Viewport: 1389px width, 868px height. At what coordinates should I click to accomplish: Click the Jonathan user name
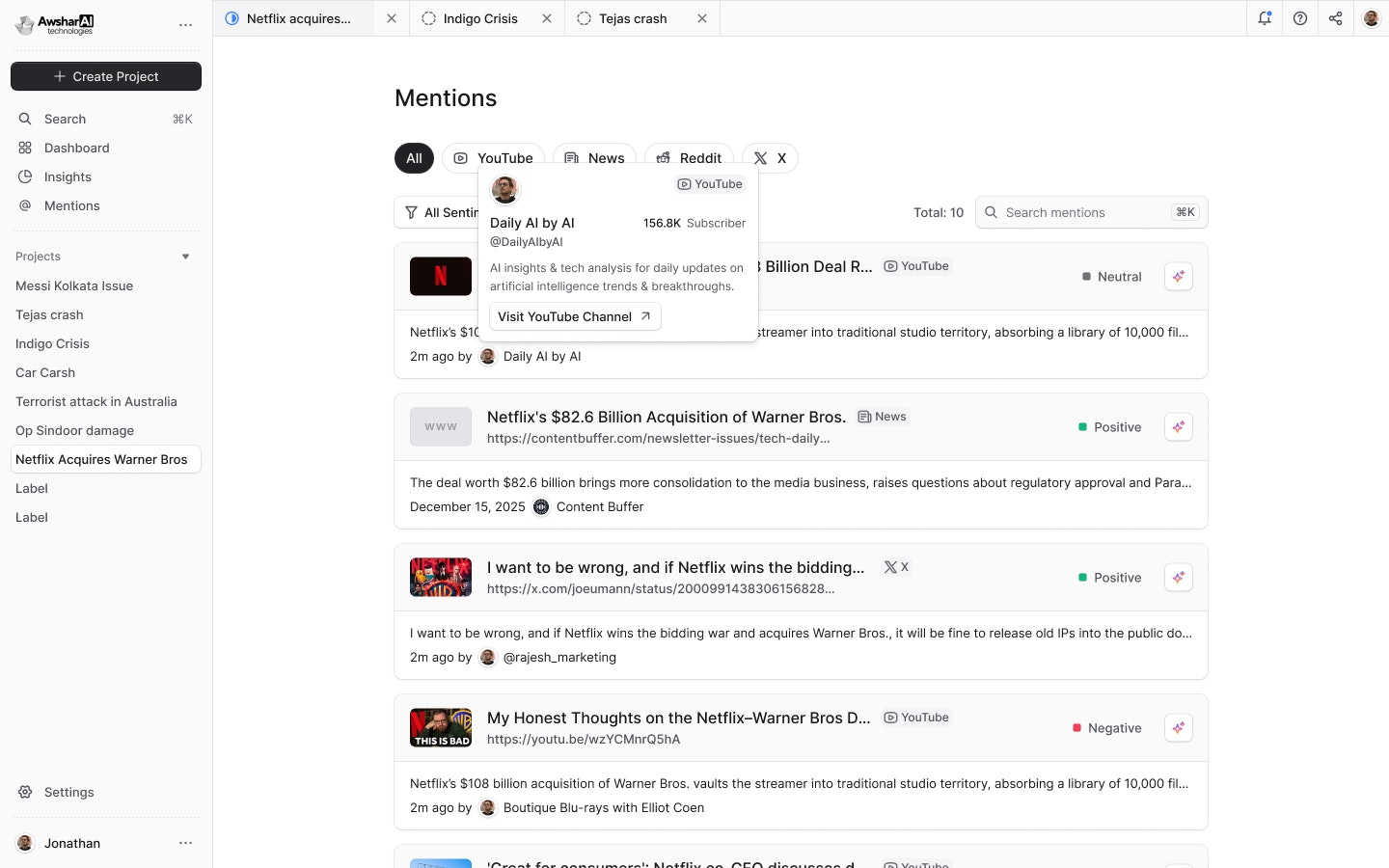coord(72,843)
